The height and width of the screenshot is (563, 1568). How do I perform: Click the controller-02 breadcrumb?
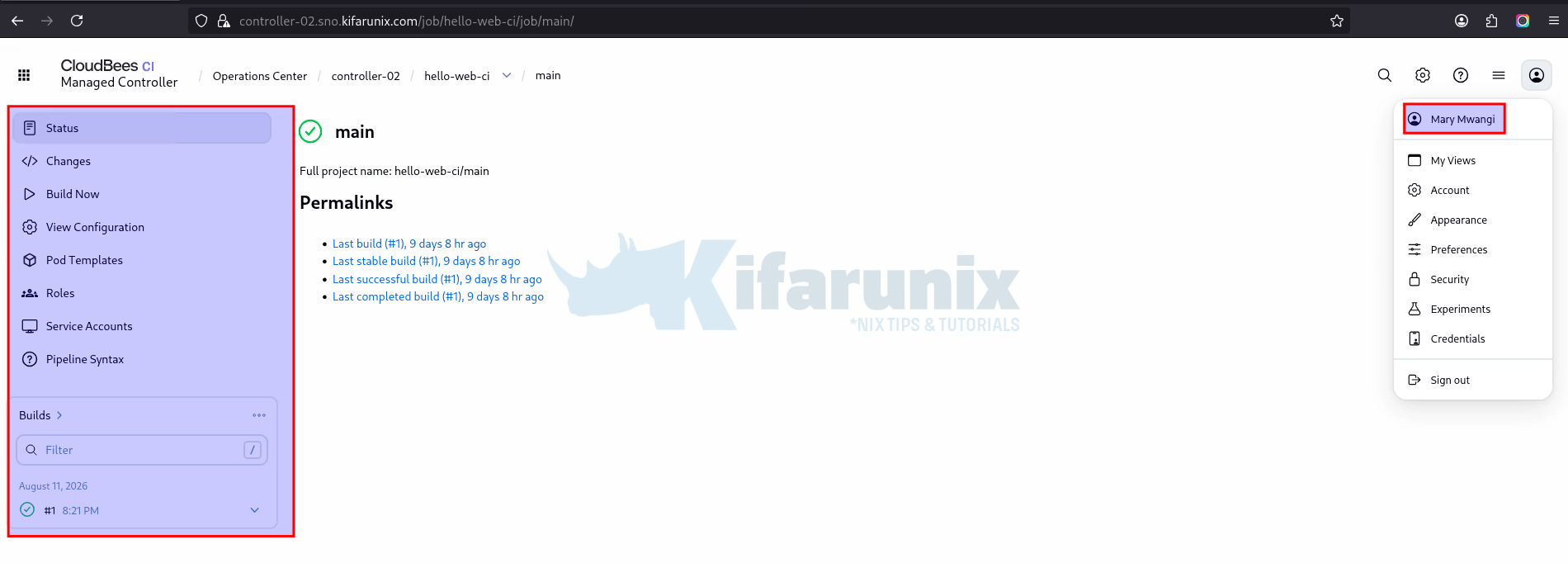click(x=366, y=76)
